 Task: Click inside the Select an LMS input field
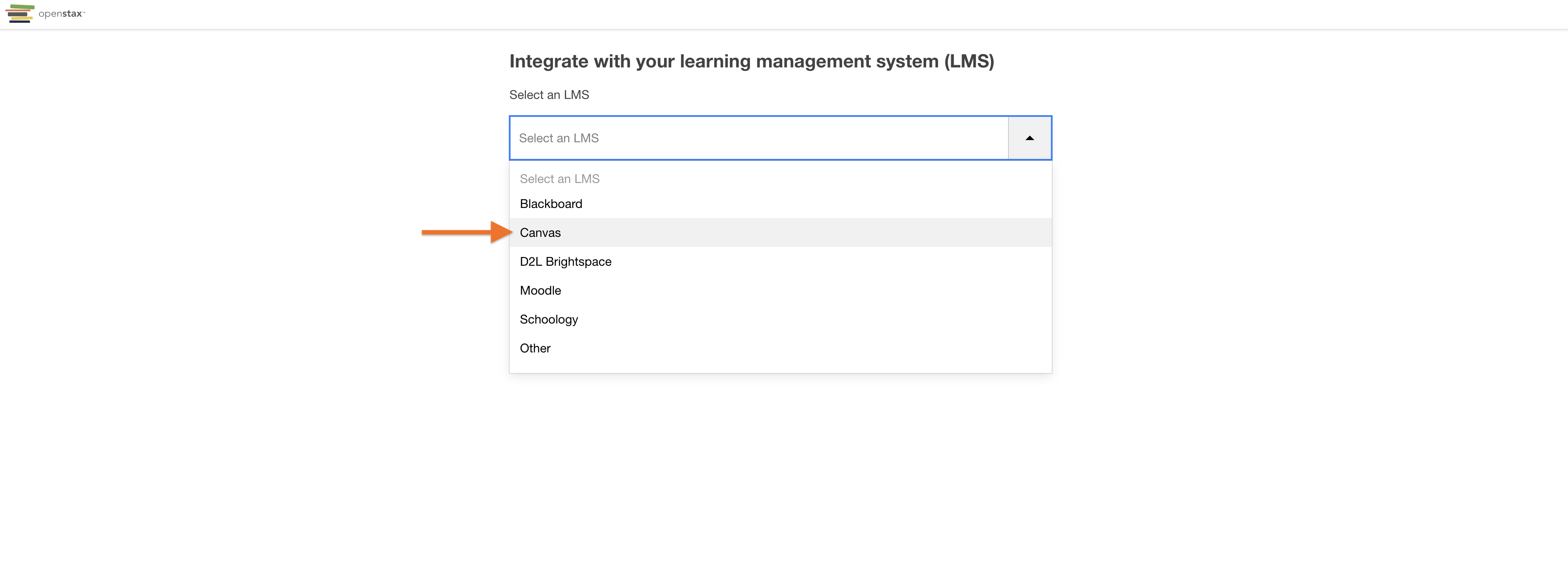point(731,137)
